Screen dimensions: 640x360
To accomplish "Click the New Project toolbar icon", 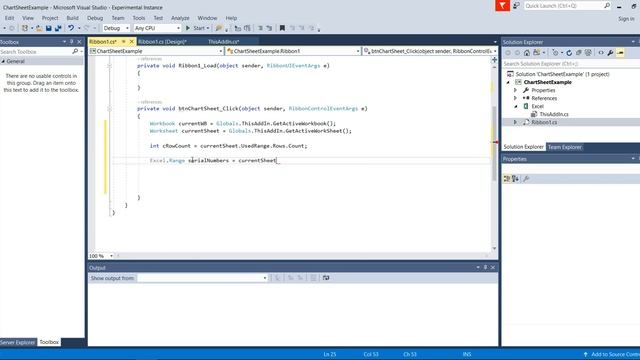I will coord(25,28).
